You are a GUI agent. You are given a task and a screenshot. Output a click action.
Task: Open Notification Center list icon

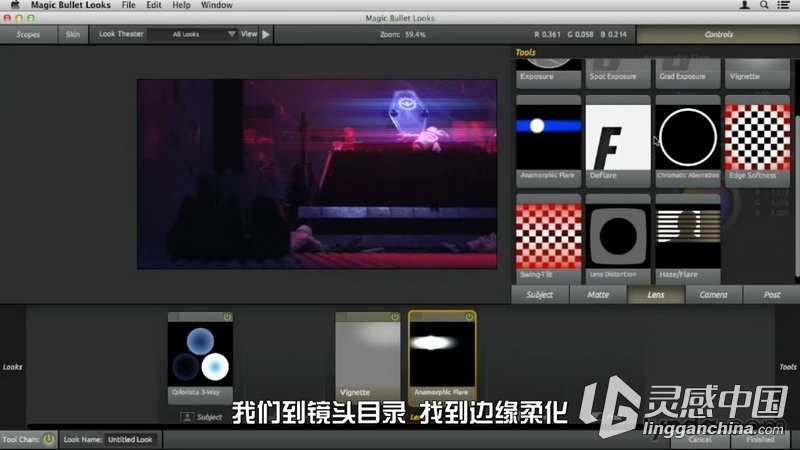783,5
